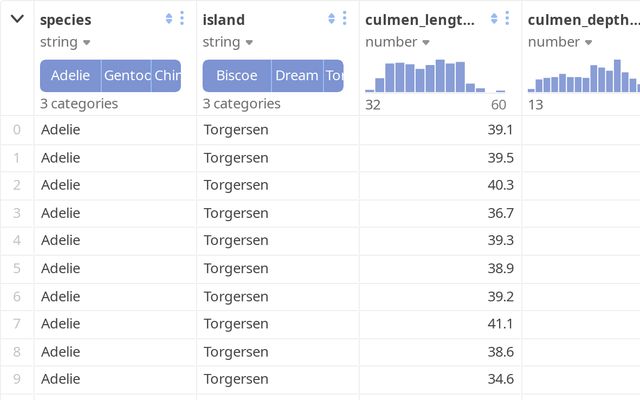640x400 pixels.
Task: Open culmen_length column options menu
Action: tap(508, 19)
